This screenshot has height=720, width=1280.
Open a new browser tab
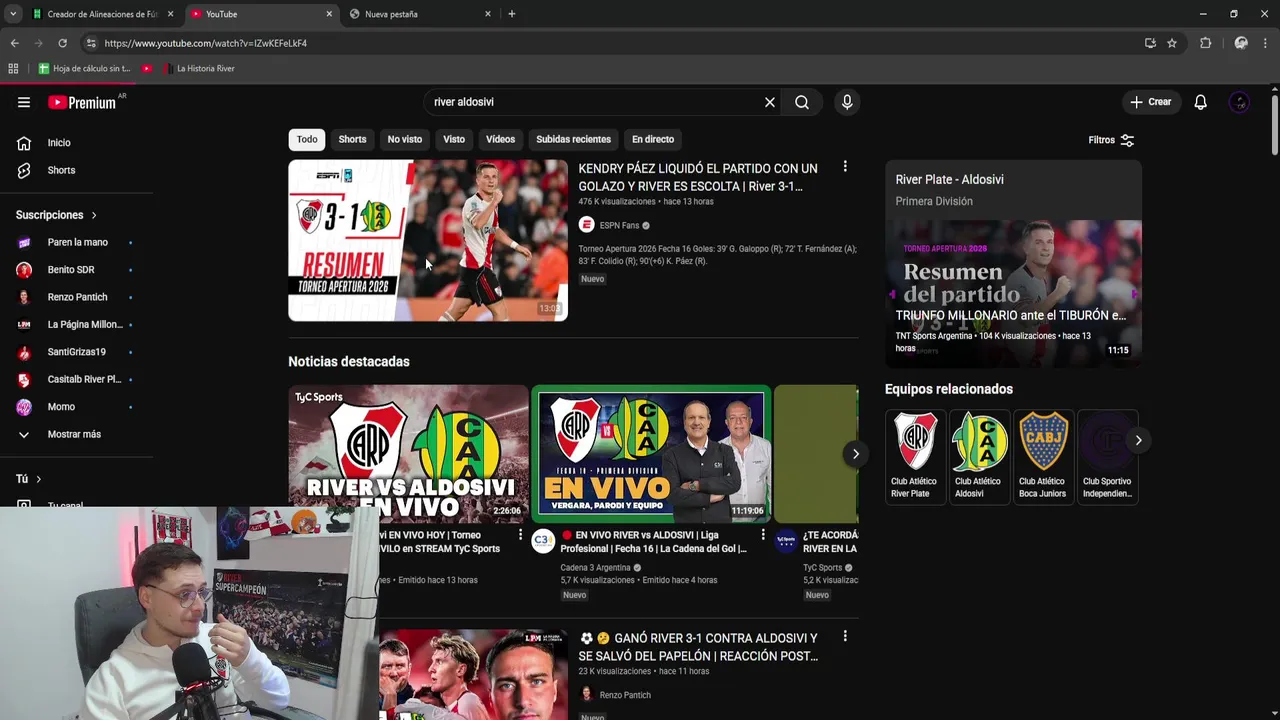click(512, 14)
